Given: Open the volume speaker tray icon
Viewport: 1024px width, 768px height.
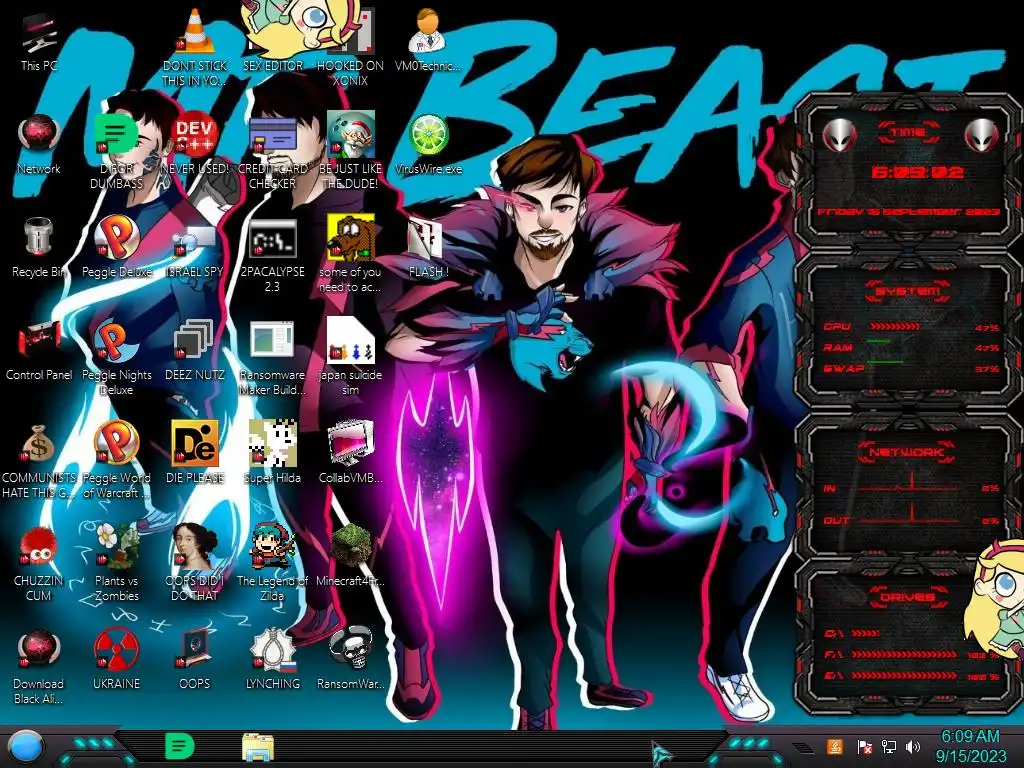Looking at the screenshot, I should pos(913,746).
